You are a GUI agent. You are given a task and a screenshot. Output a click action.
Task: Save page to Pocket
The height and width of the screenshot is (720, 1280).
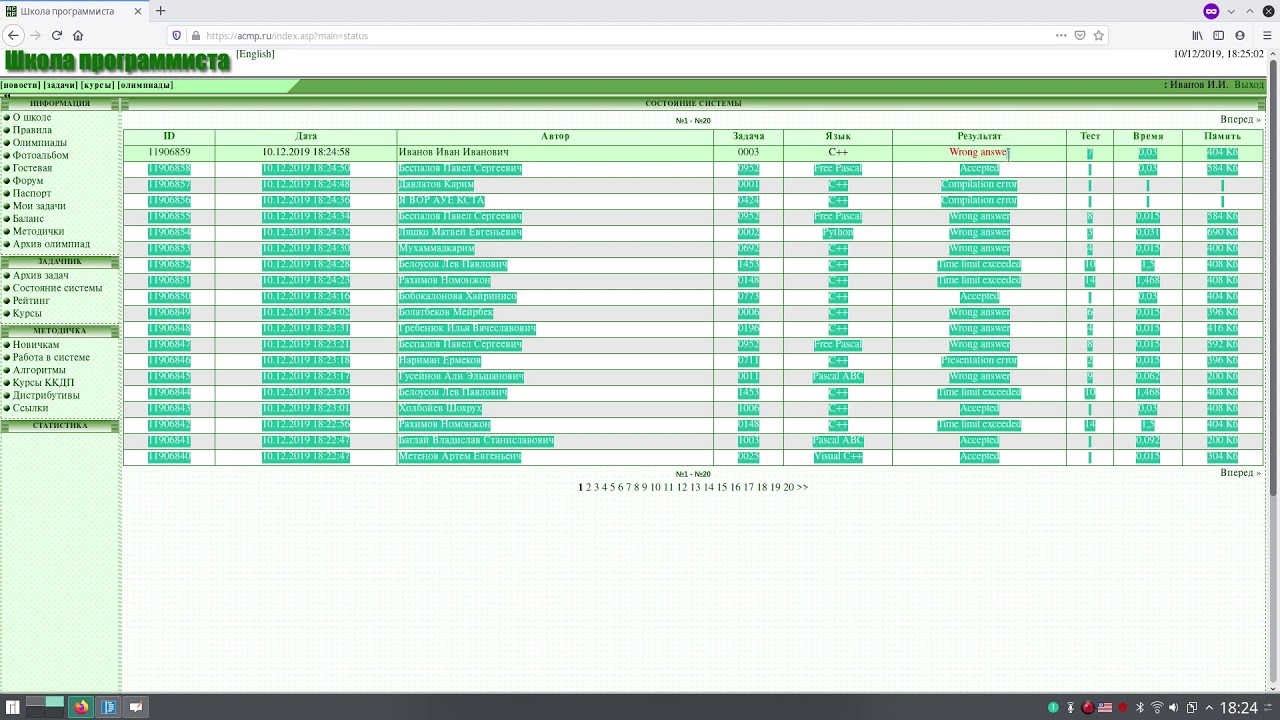point(1080,35)
